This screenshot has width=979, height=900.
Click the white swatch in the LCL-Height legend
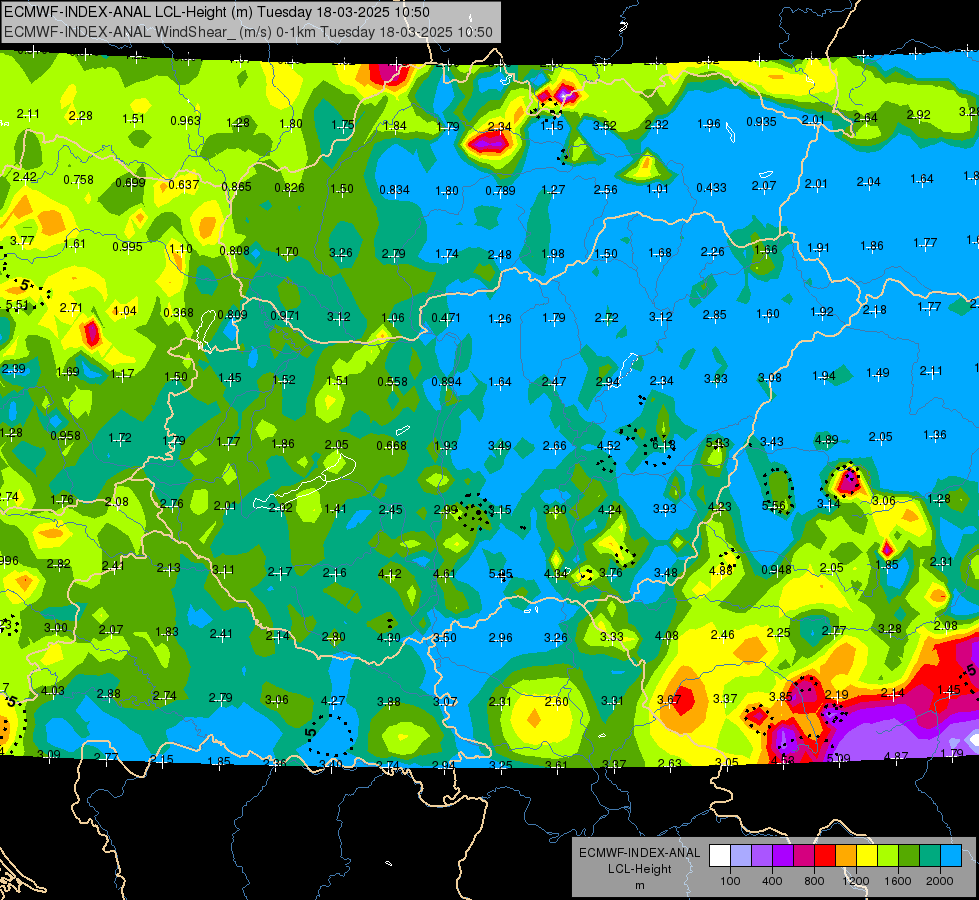[x=720, y=855]
